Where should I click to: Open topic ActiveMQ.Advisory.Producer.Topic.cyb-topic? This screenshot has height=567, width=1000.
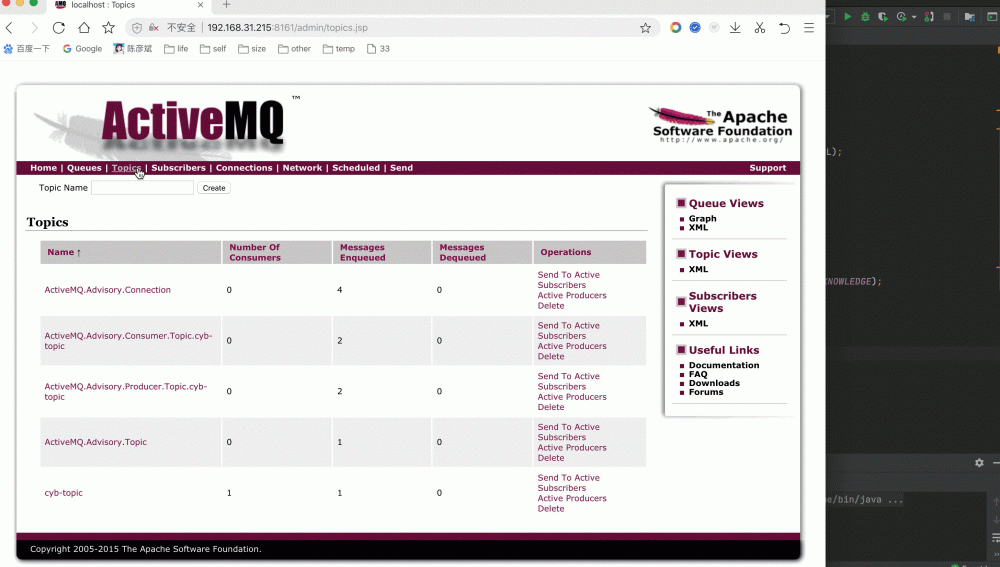tap(126, 392)
